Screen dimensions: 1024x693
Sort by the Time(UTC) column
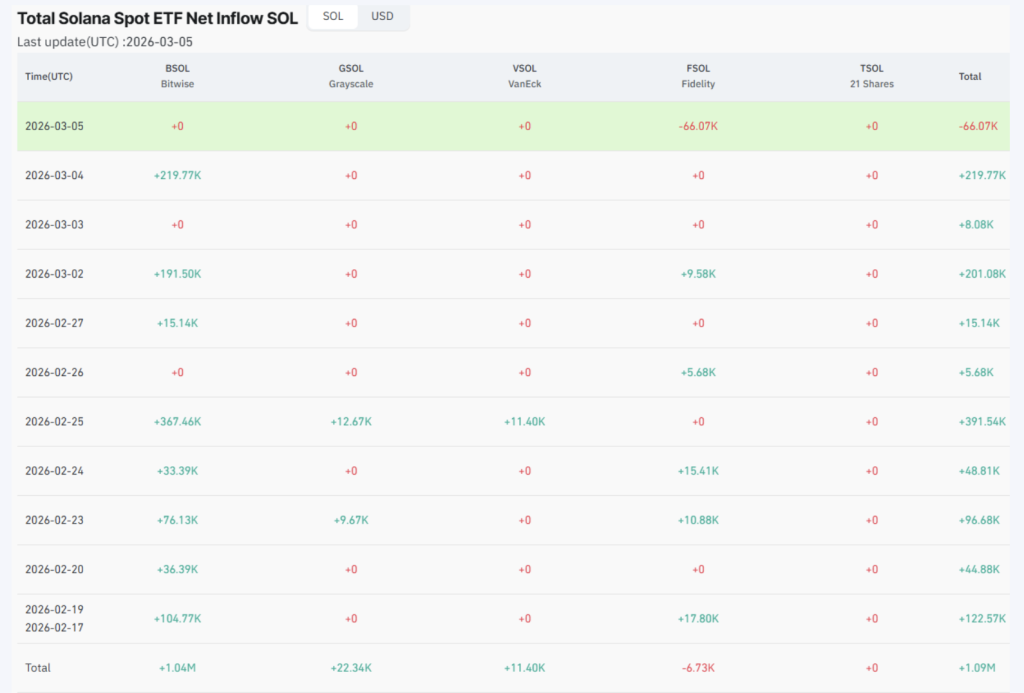[51, 76]
